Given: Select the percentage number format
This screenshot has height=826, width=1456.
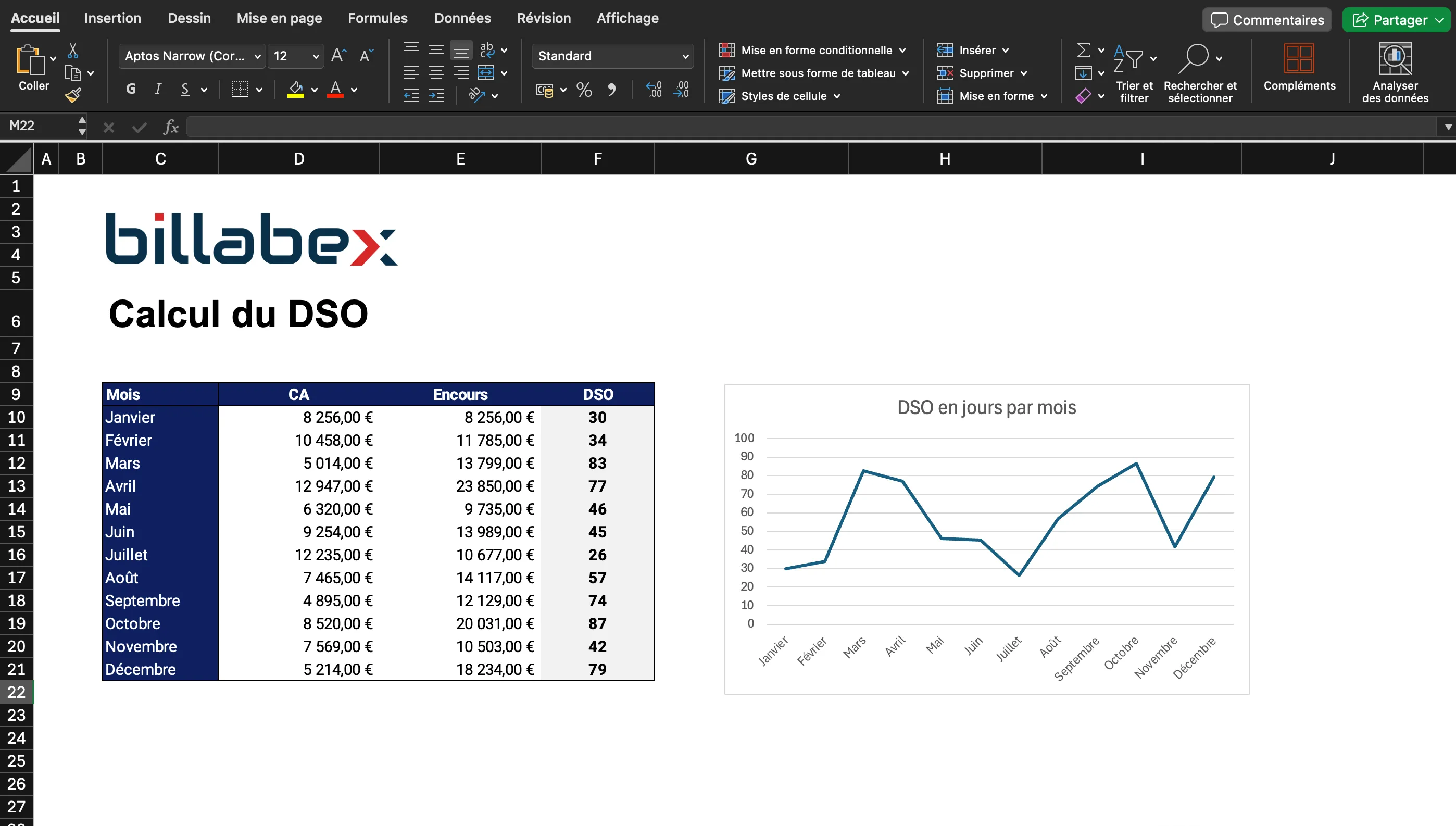Looking at the screenshot, I should click(584, 90).
